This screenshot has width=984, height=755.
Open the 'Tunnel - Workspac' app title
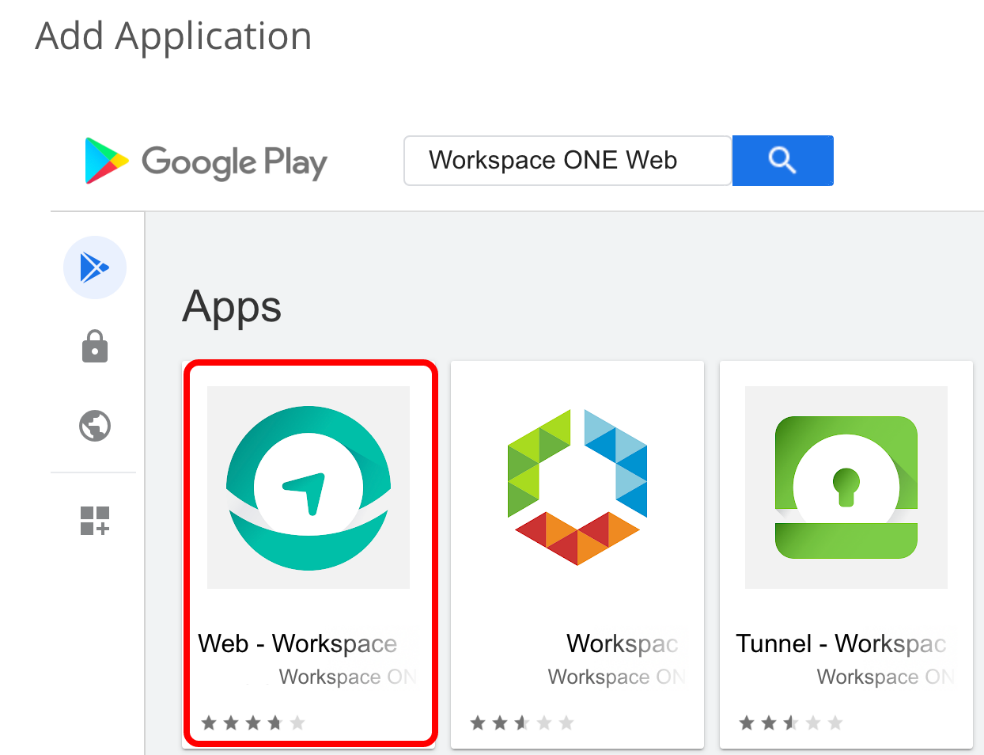[841, 644]
